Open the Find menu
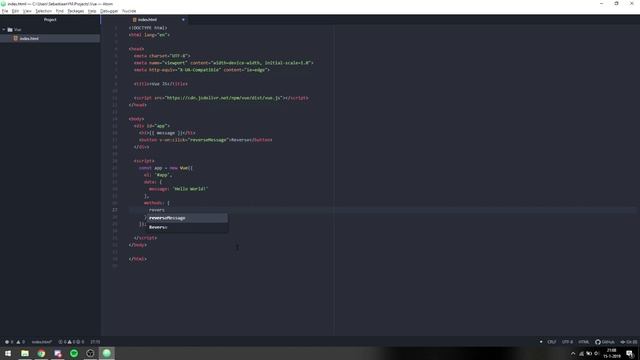Viewport: 640px width, 360px height. tap(60, 11)
